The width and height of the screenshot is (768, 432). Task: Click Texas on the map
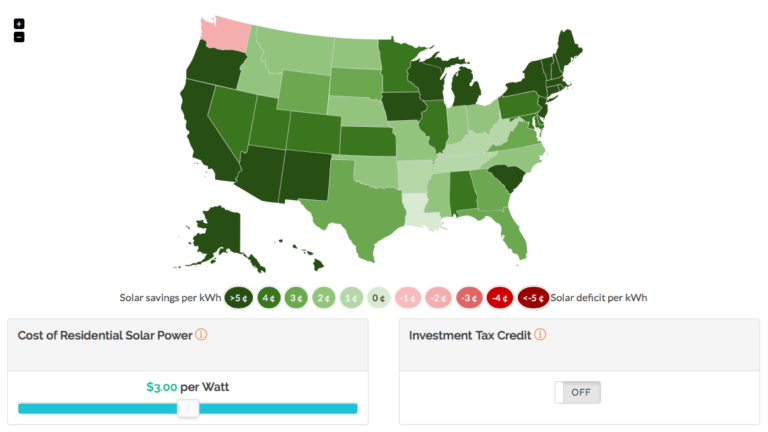[362, 206]
